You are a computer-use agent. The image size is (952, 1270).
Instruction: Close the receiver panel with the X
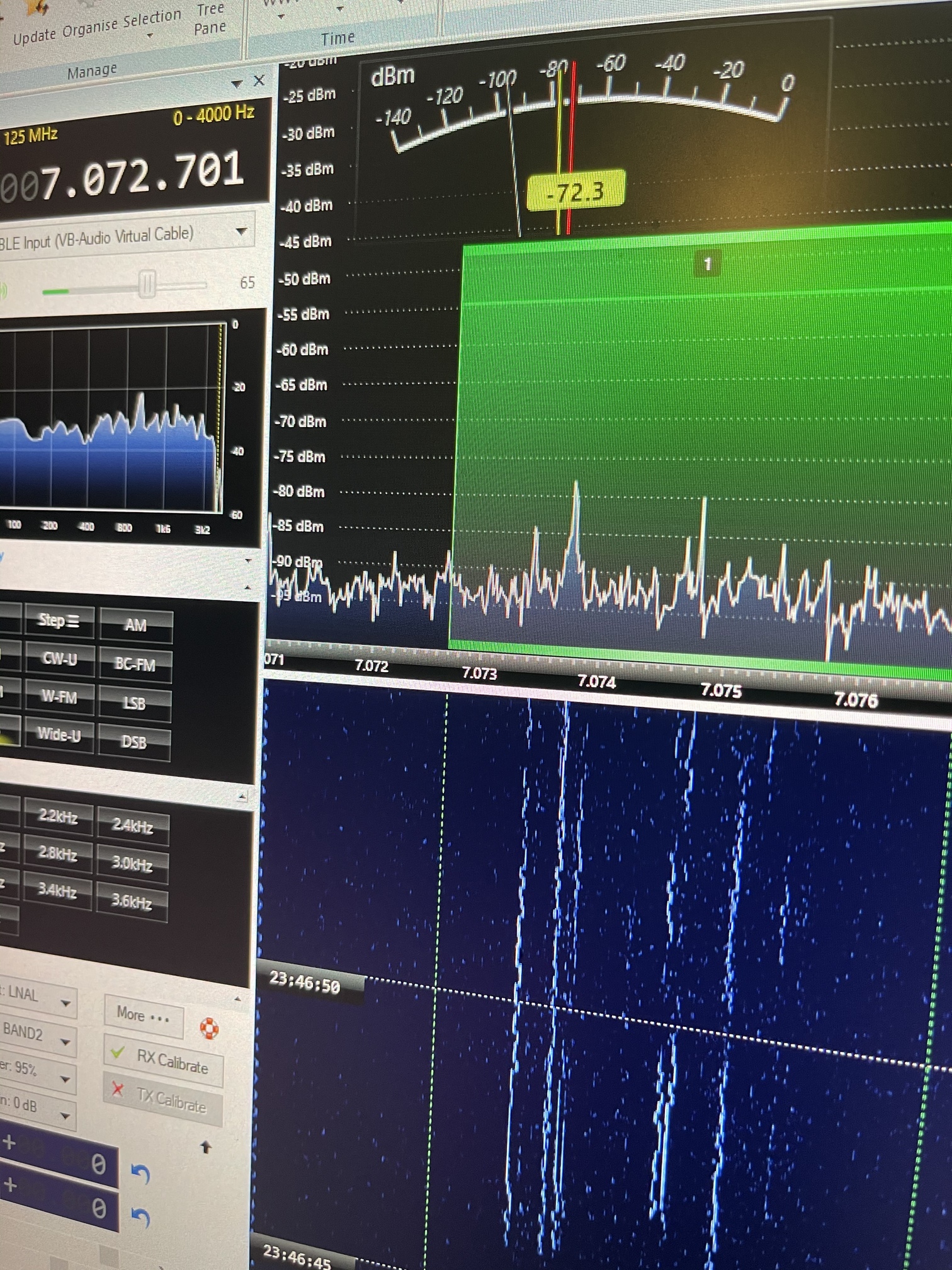point(259,80)
